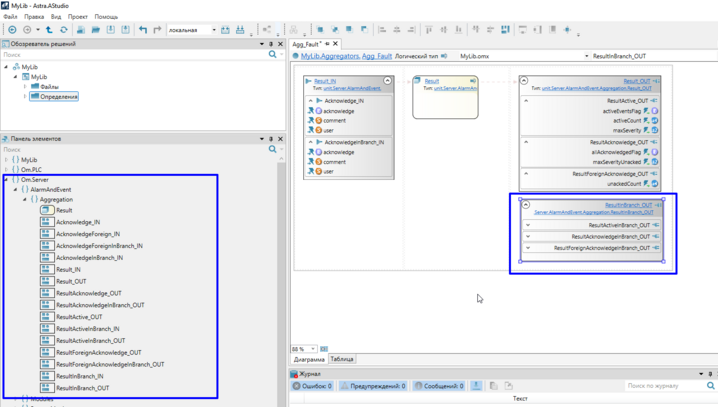Expand the Файлы folder in solution tree
The width and height of the screenshot is (718, 407).
coord(26,87)
